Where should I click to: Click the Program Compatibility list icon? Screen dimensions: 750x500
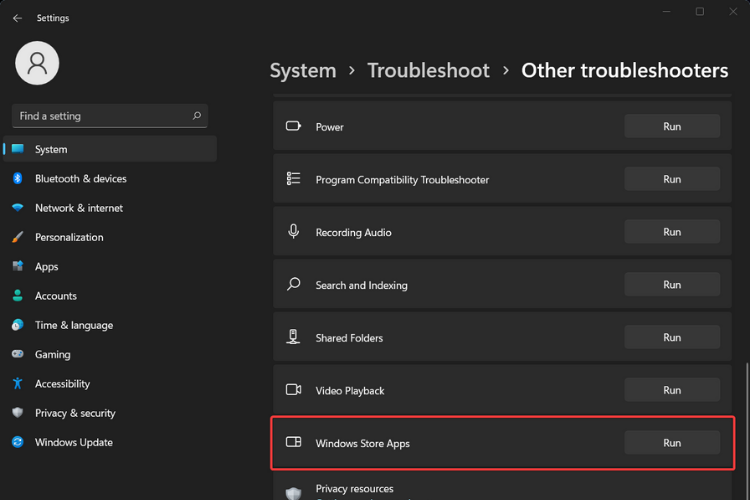[x=293, y=178]
